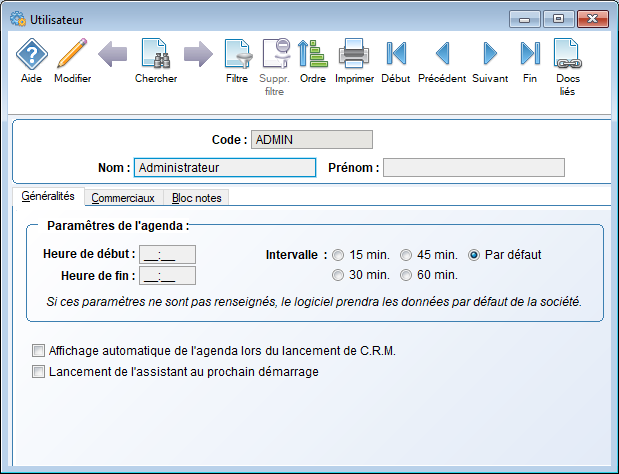Go to the Suivant record
This screenshot has height=474, width=619.
[x=489, y=58]
